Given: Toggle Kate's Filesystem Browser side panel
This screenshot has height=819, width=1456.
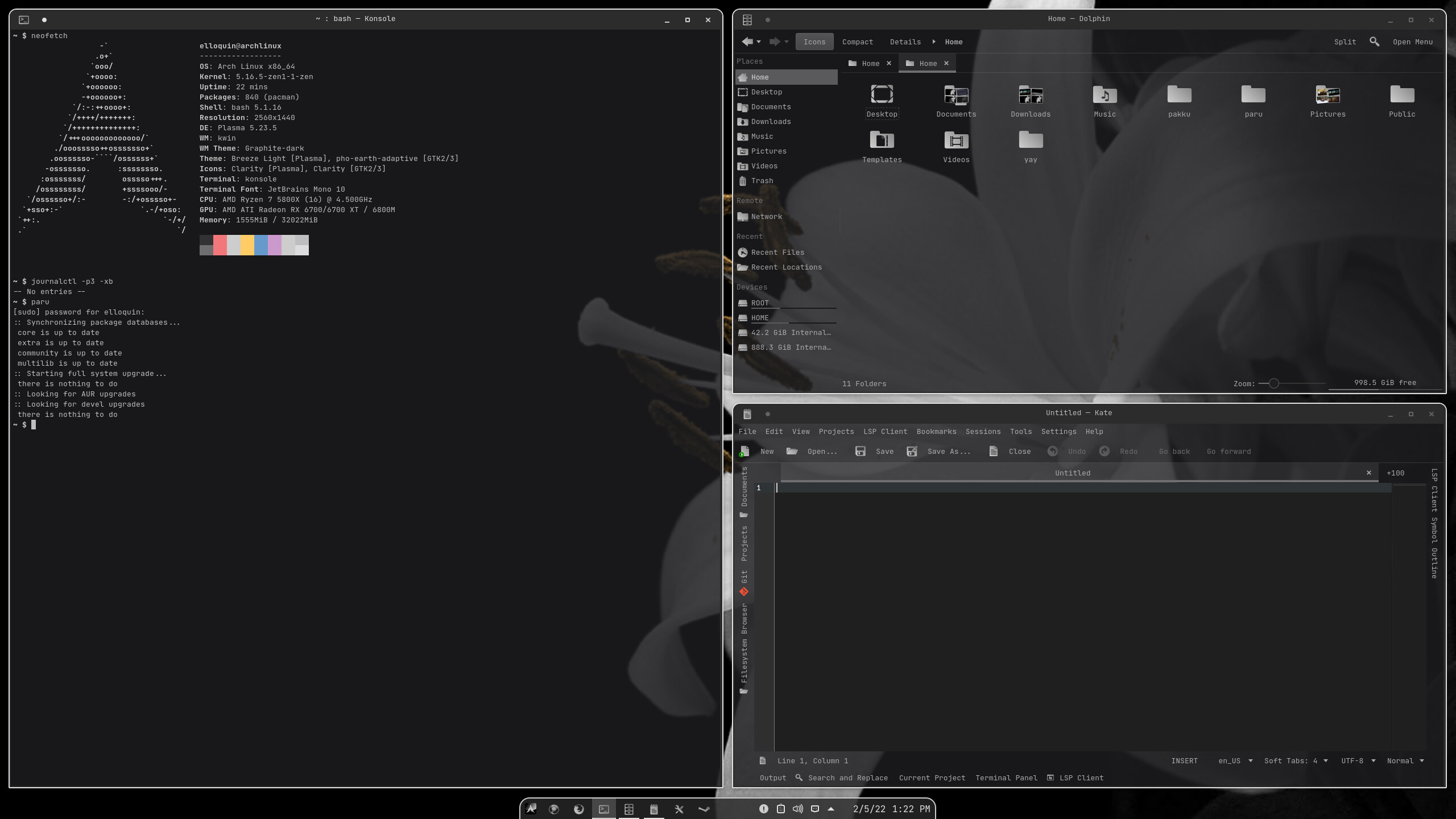Looking at the screenshot, I should click(744, 649).
